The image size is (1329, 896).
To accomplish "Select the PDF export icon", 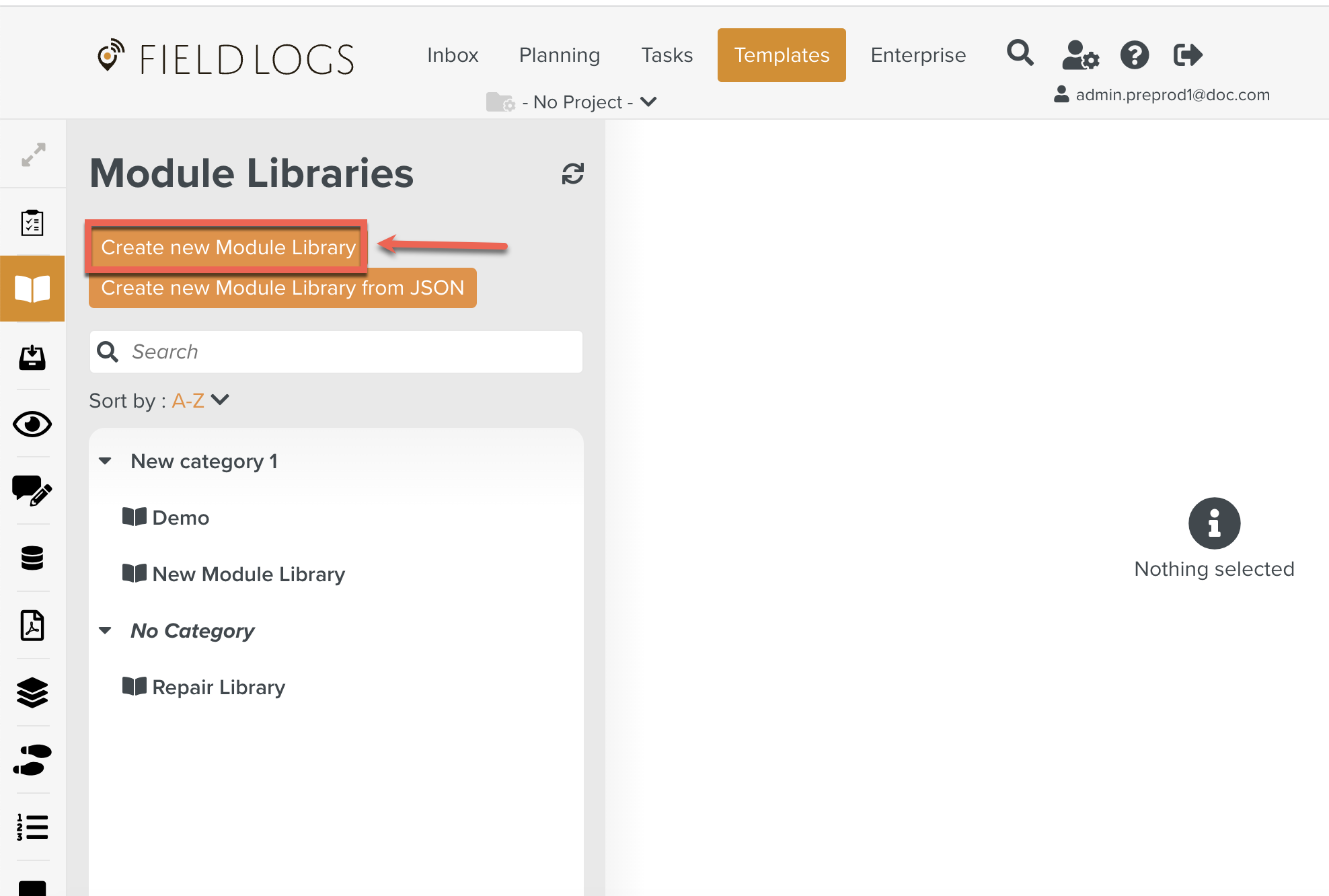I will tap(32, 626).
